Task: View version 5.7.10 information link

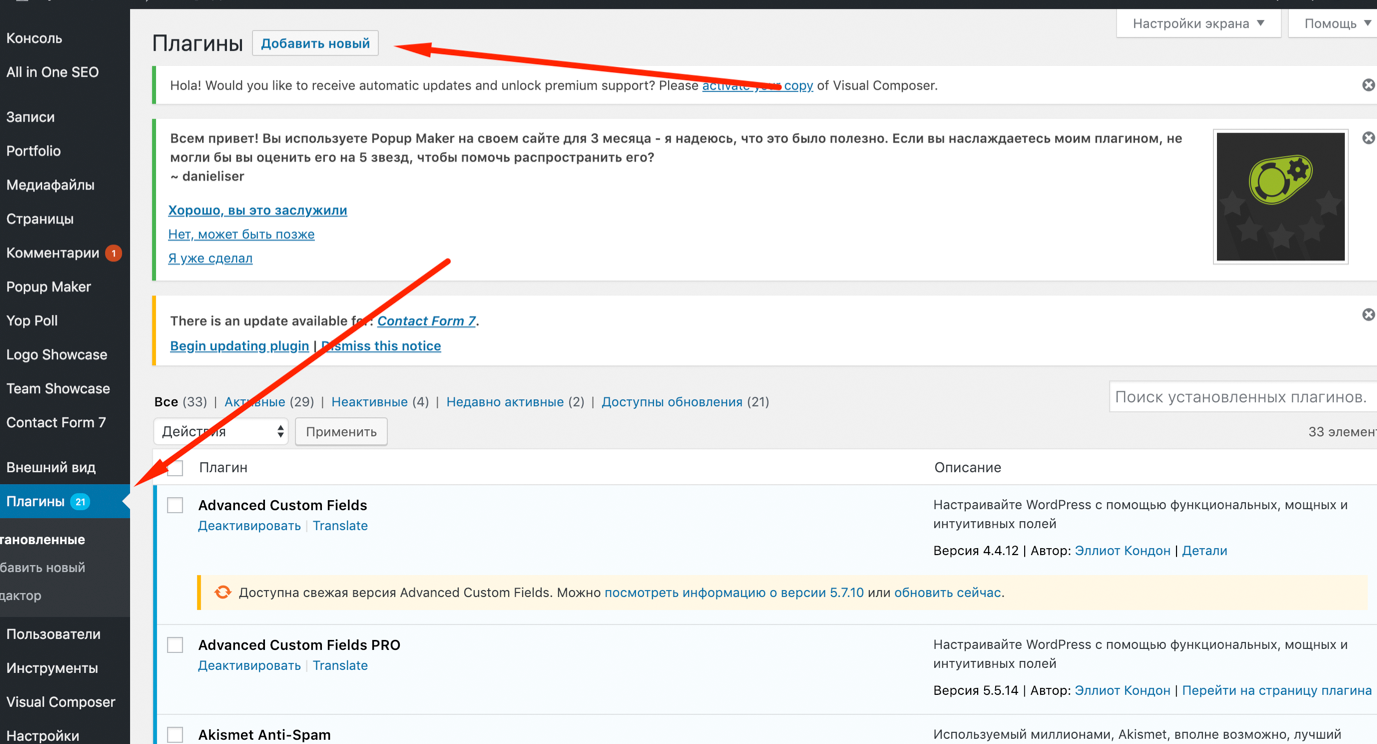Action: point(734,593)
